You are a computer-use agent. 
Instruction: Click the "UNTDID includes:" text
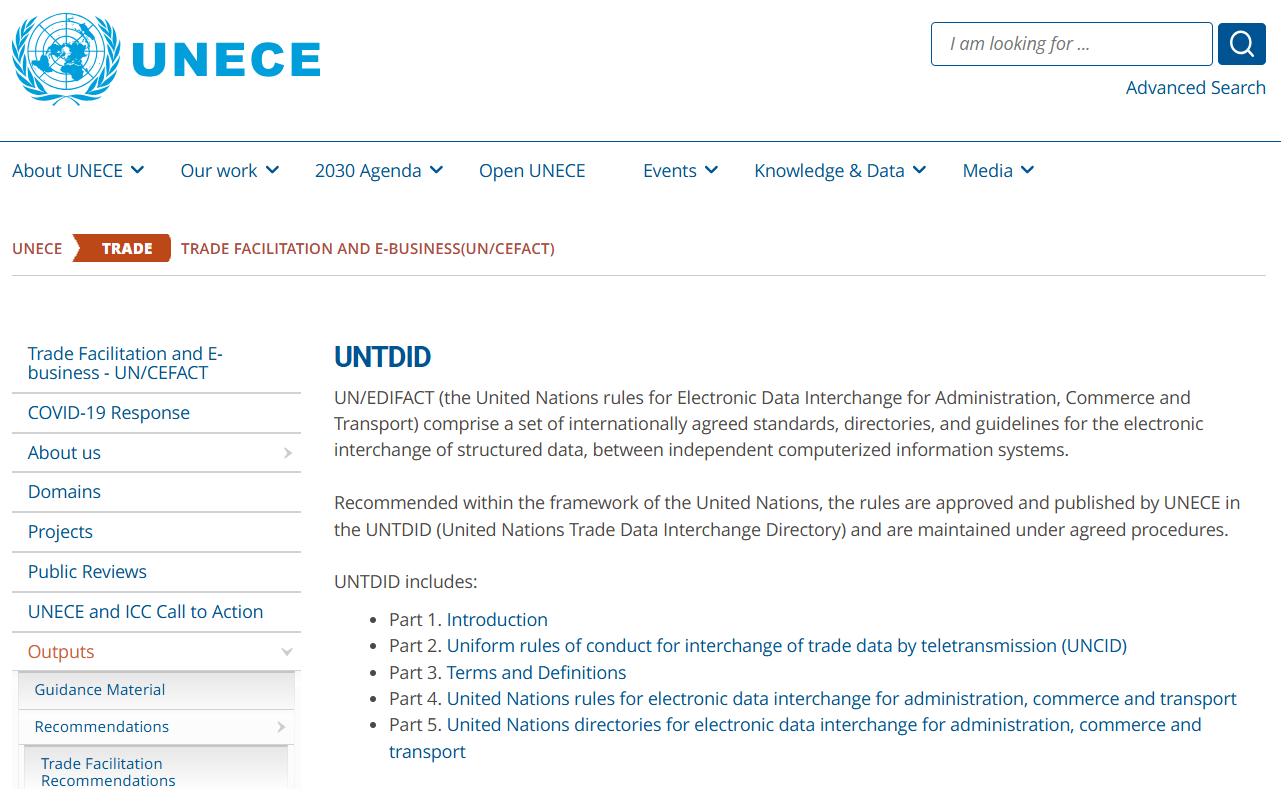(406, 582)
